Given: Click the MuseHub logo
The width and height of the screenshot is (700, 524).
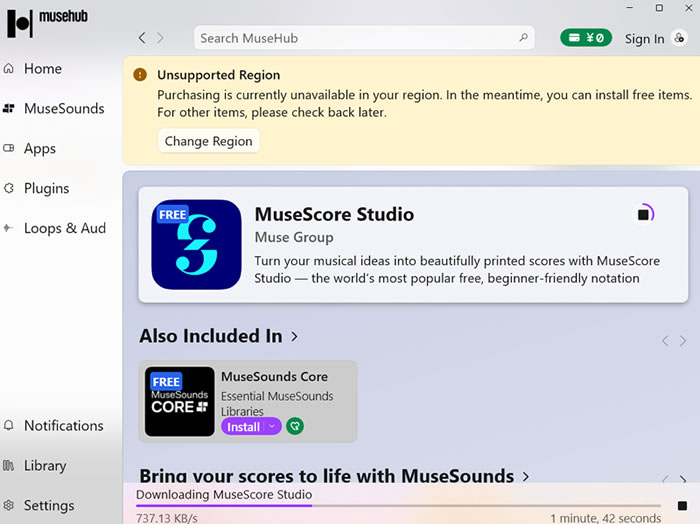Looking at the screenshot, I should [48, 21].
